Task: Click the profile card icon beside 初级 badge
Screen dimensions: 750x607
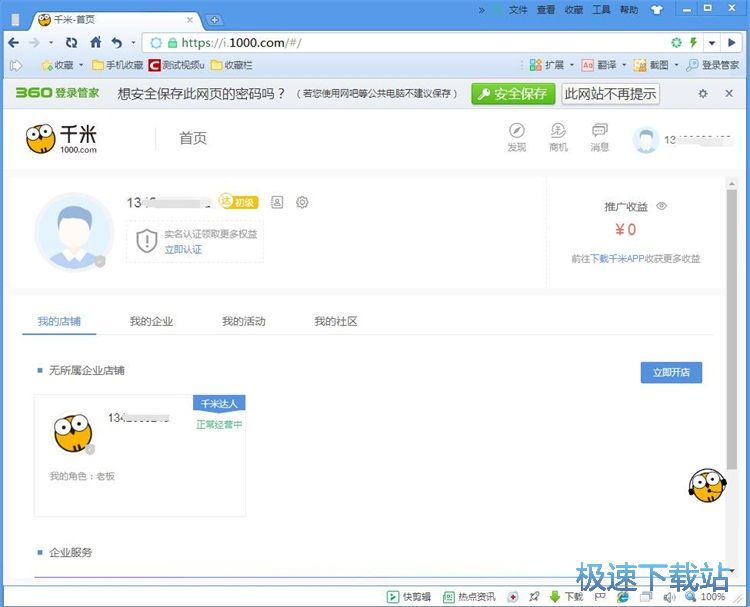Action: point(277,202)
